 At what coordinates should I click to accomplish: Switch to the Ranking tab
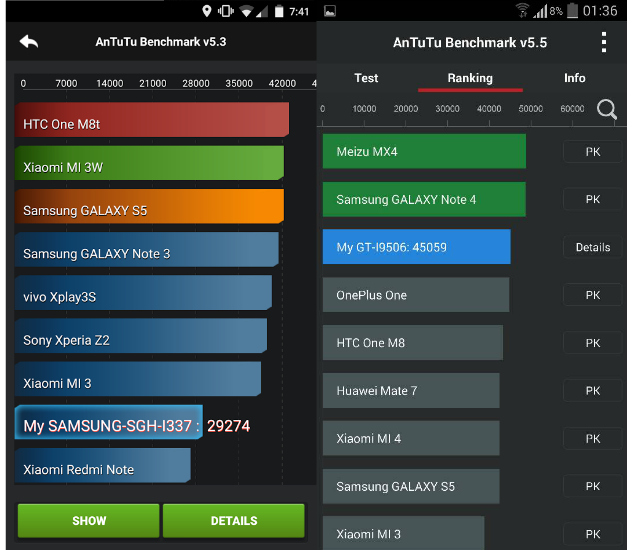(x=470, y=78)
